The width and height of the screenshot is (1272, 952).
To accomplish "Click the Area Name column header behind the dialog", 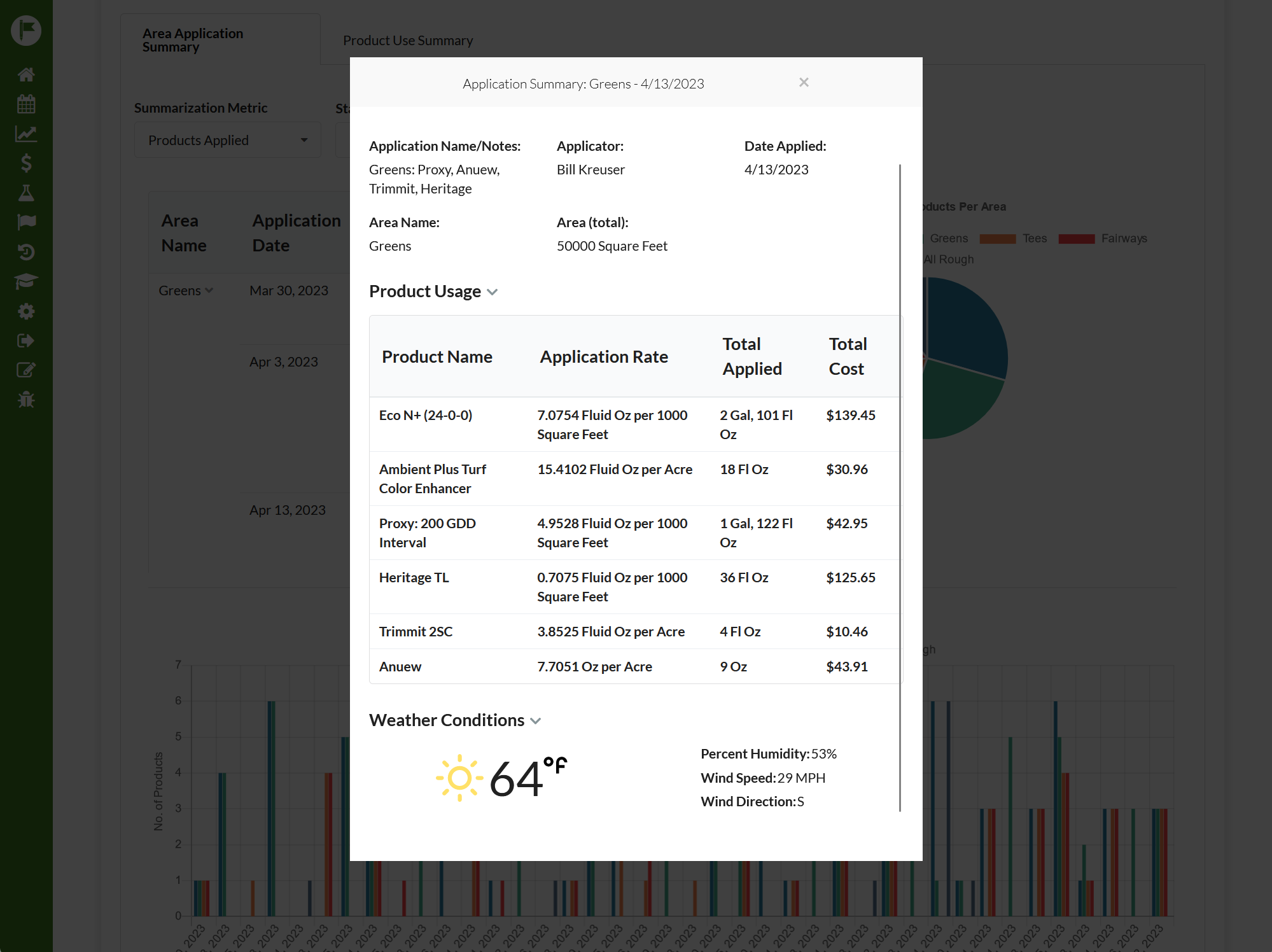I will 184,233.
